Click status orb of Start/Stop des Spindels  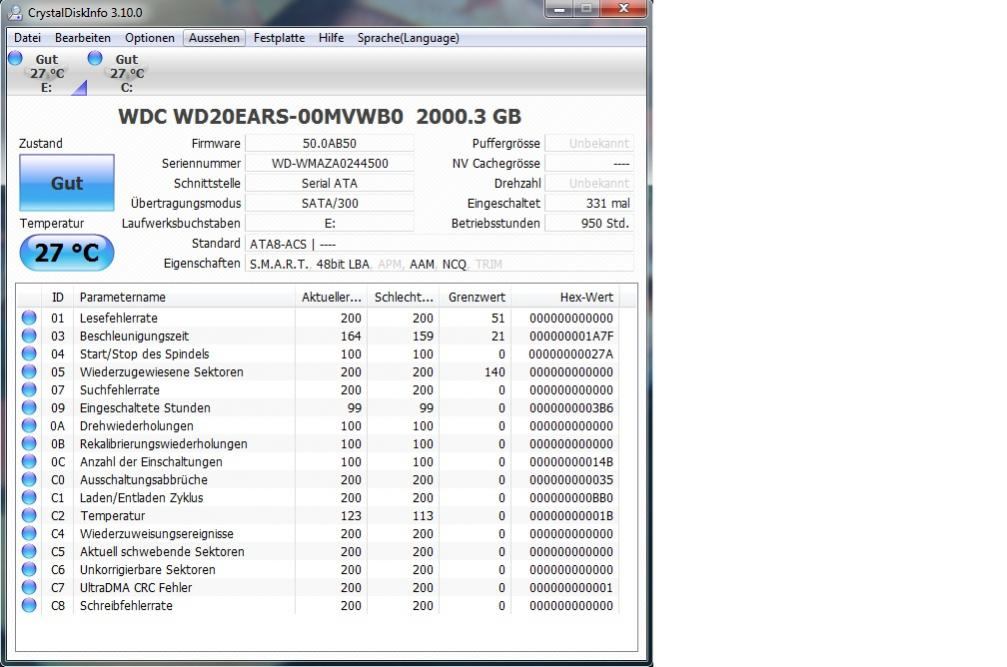click(29, 354)
